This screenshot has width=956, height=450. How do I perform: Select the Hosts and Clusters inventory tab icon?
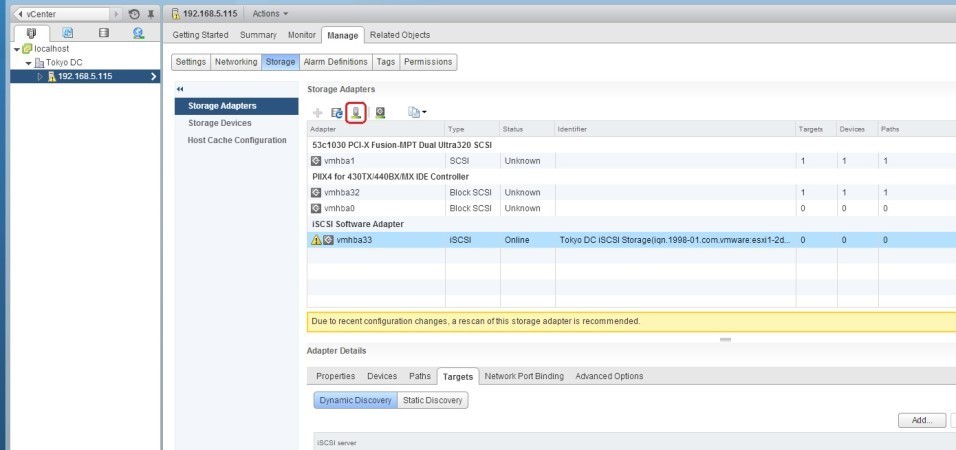(31, 34)
